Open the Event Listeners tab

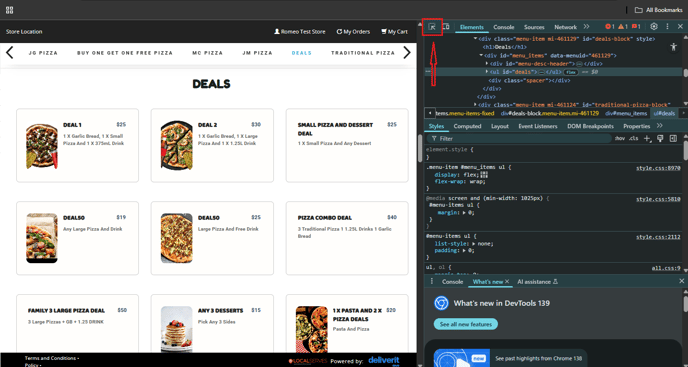538,126
